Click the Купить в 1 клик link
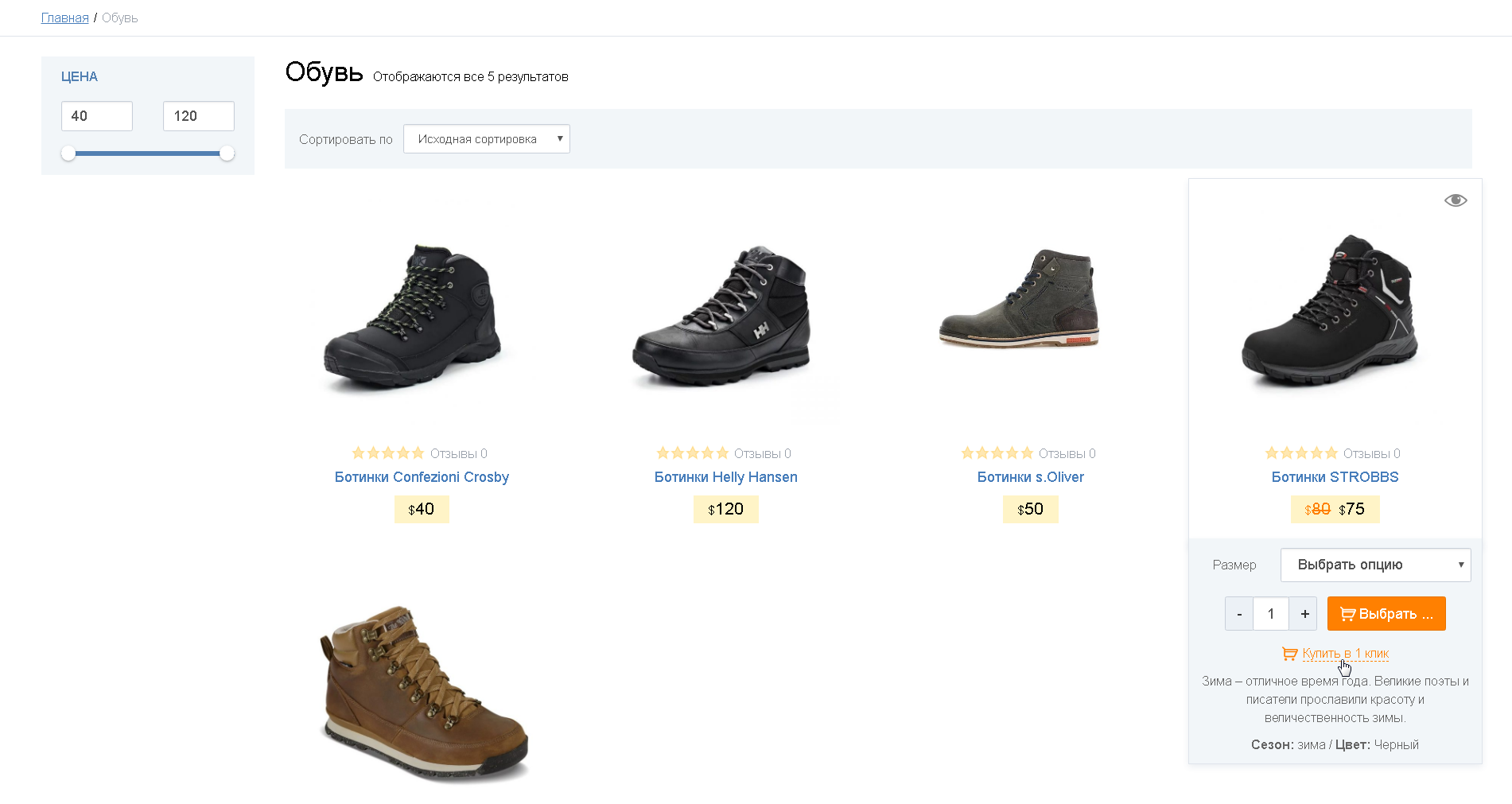This screenshot has width=1512, height=804. tap(1345, 654)
